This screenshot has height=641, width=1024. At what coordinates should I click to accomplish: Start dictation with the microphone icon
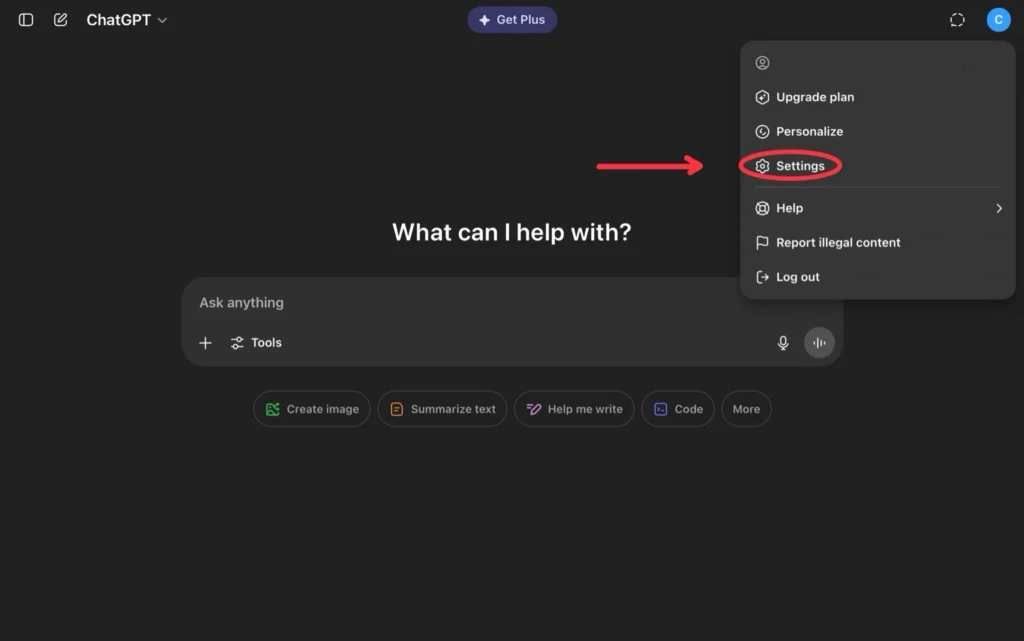click(x=782, y=343)
